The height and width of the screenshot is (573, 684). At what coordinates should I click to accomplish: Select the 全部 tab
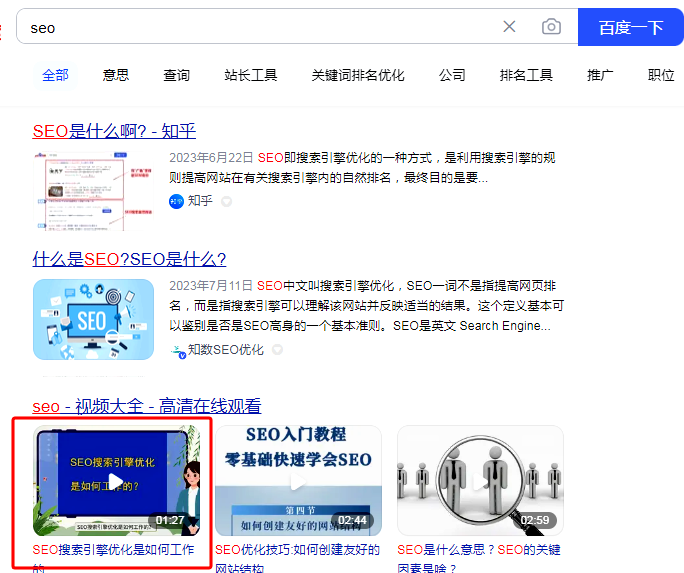tap(55, 75)
